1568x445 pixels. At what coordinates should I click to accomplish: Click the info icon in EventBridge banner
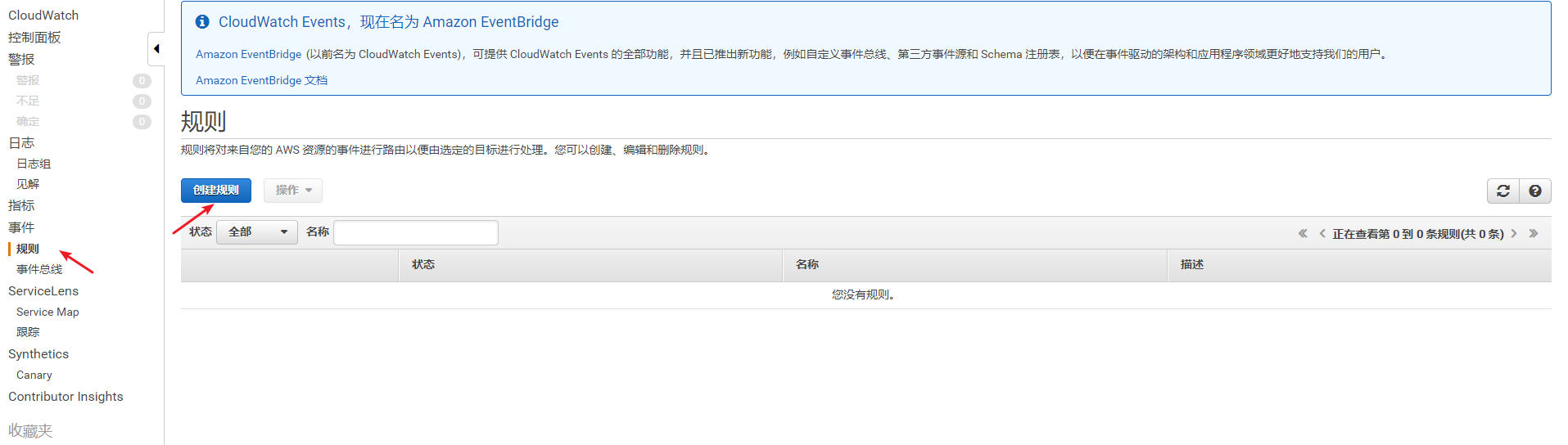coord(202,22)
